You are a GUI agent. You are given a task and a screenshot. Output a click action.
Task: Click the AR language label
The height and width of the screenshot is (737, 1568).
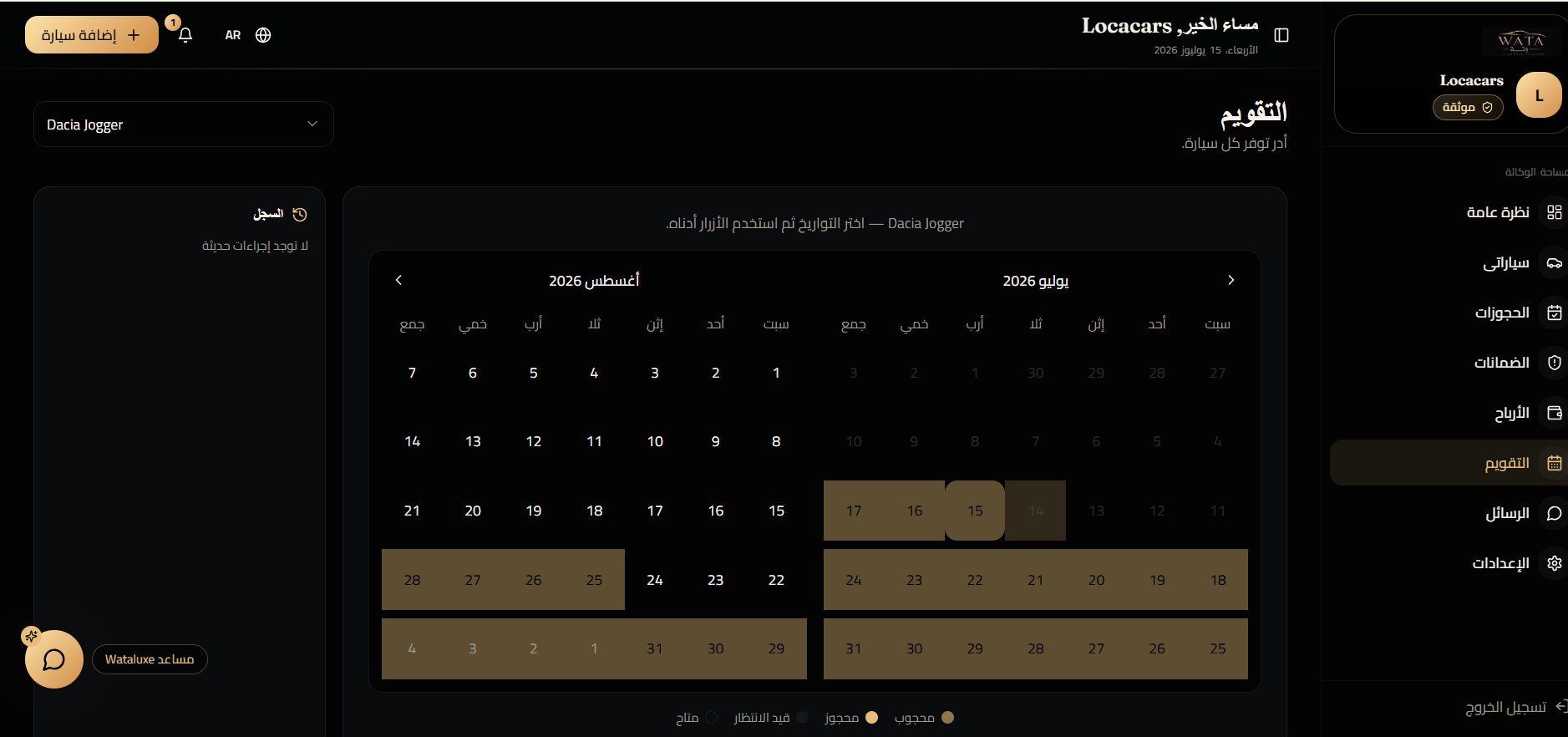pos(233,35)
